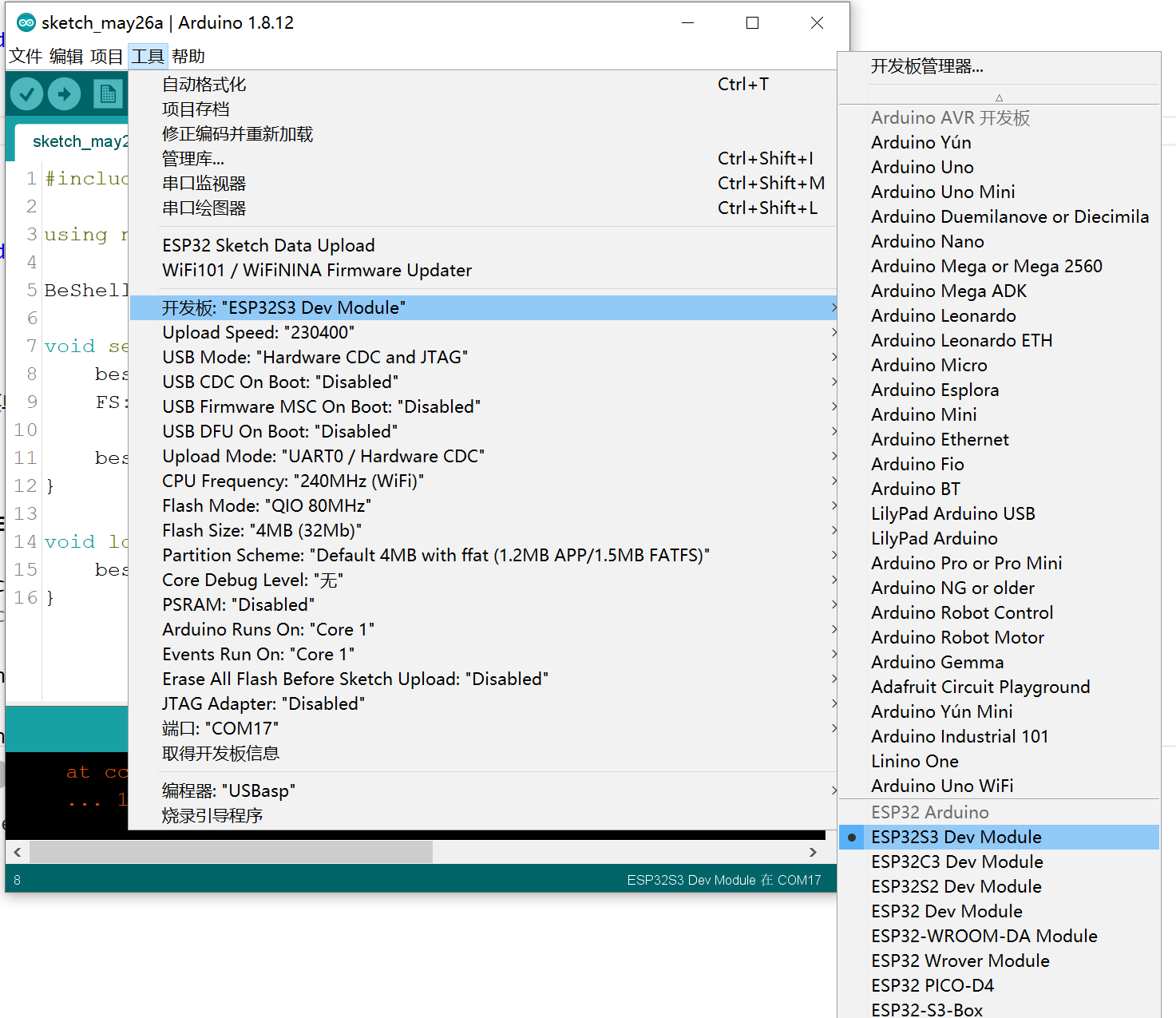Viewport: 1176px width, 1018px height.
Task: Select ESP32 Wrover Module board
Action: pyautogui.click(x=999, y=961)
